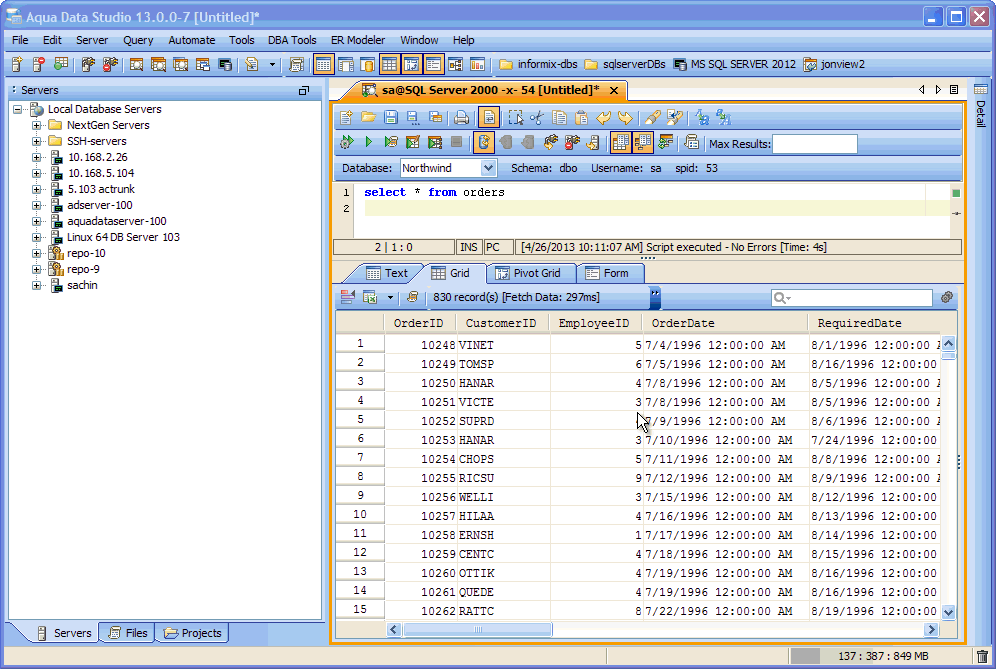The width and height of the screenshot is (996, 669).
Task: Open the DBA Tools menu
Action: pyautogui.click(x=292, y=40)
